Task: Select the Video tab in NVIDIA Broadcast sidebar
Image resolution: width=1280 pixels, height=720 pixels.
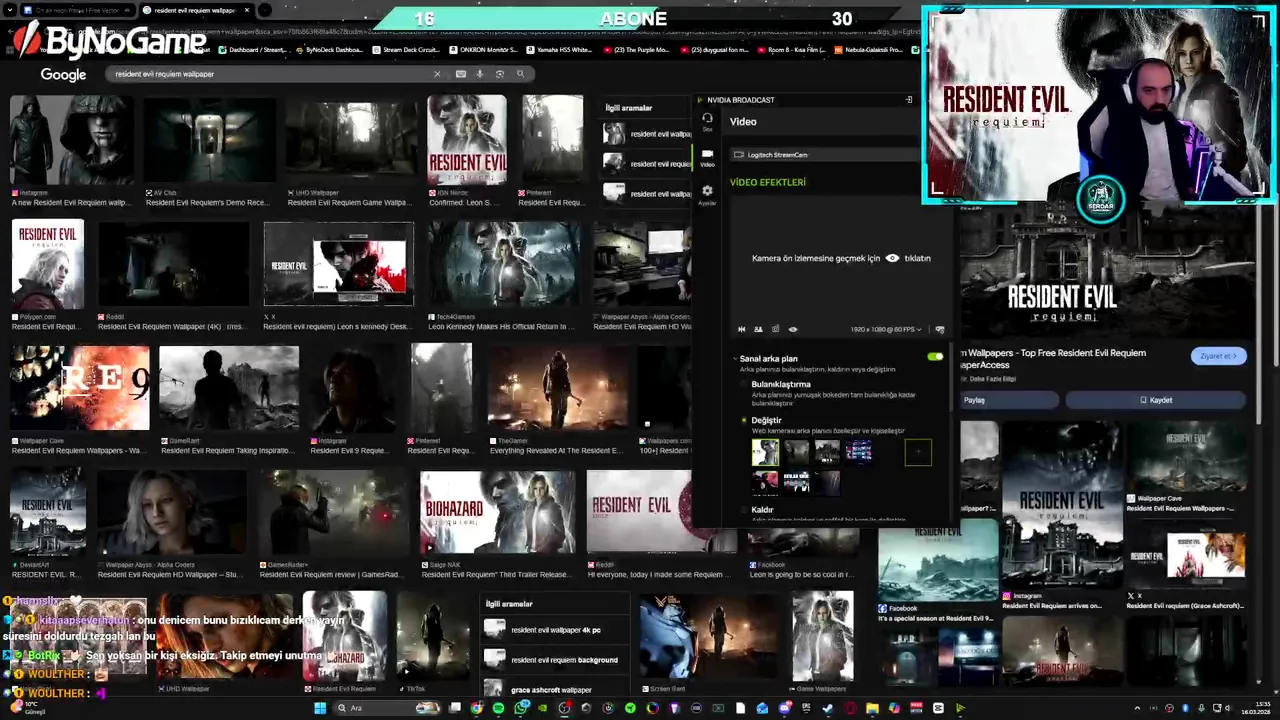Action: [x=707, y=157]
